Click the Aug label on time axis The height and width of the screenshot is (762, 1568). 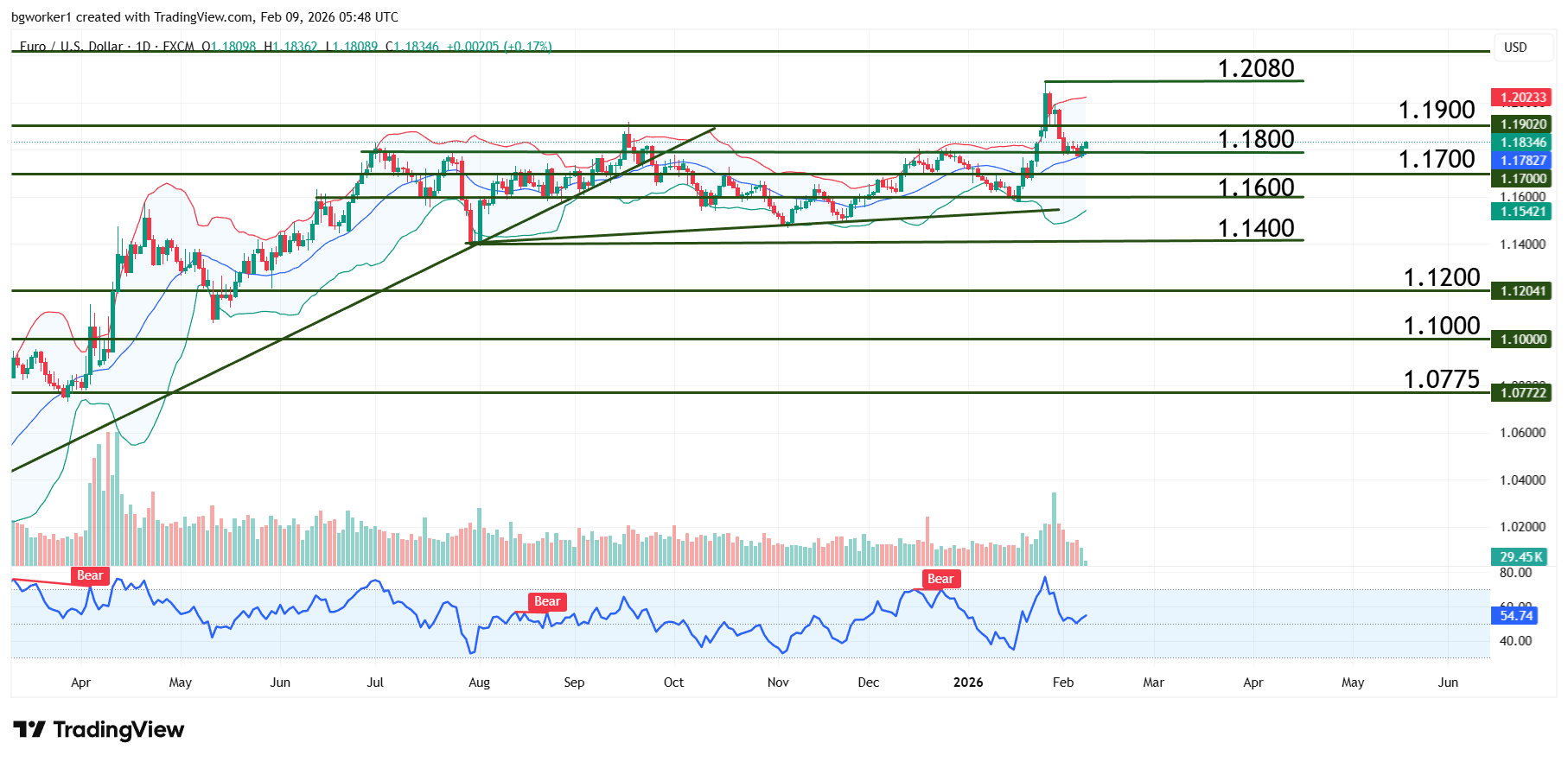coord(479,683)
